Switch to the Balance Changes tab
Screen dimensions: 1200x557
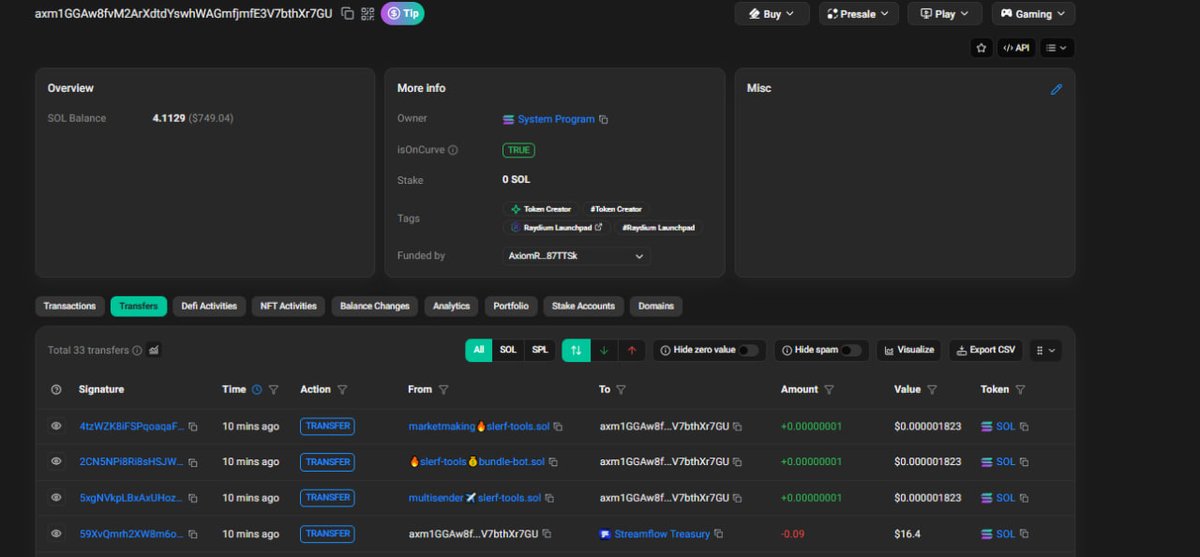point(375,306)
